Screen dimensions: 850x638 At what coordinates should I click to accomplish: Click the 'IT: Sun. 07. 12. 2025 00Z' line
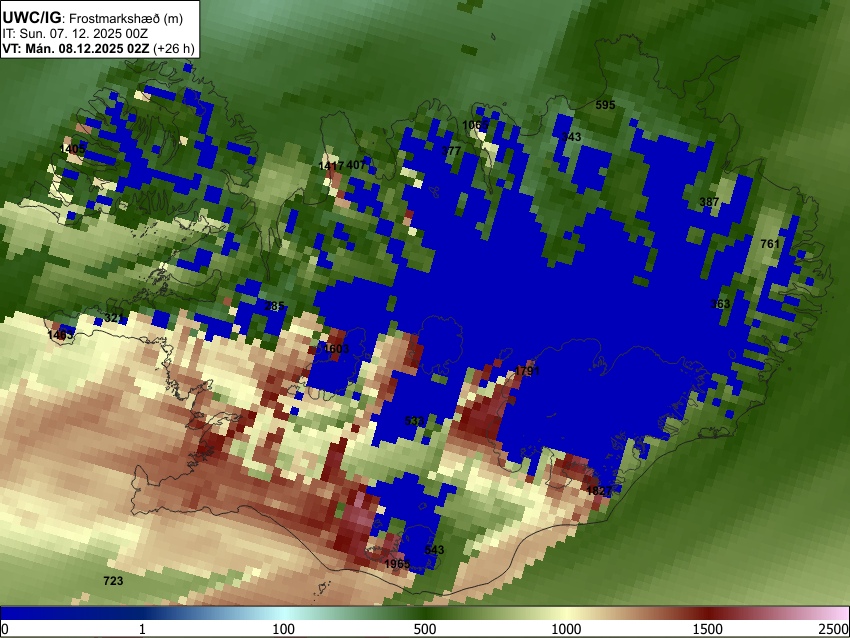[75, 34]
